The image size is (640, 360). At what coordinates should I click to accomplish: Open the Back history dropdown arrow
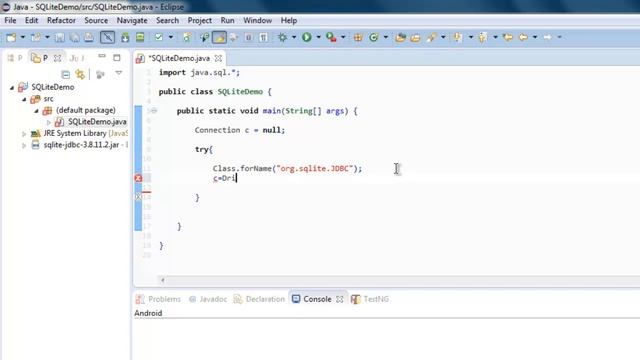tap(535, 38)
